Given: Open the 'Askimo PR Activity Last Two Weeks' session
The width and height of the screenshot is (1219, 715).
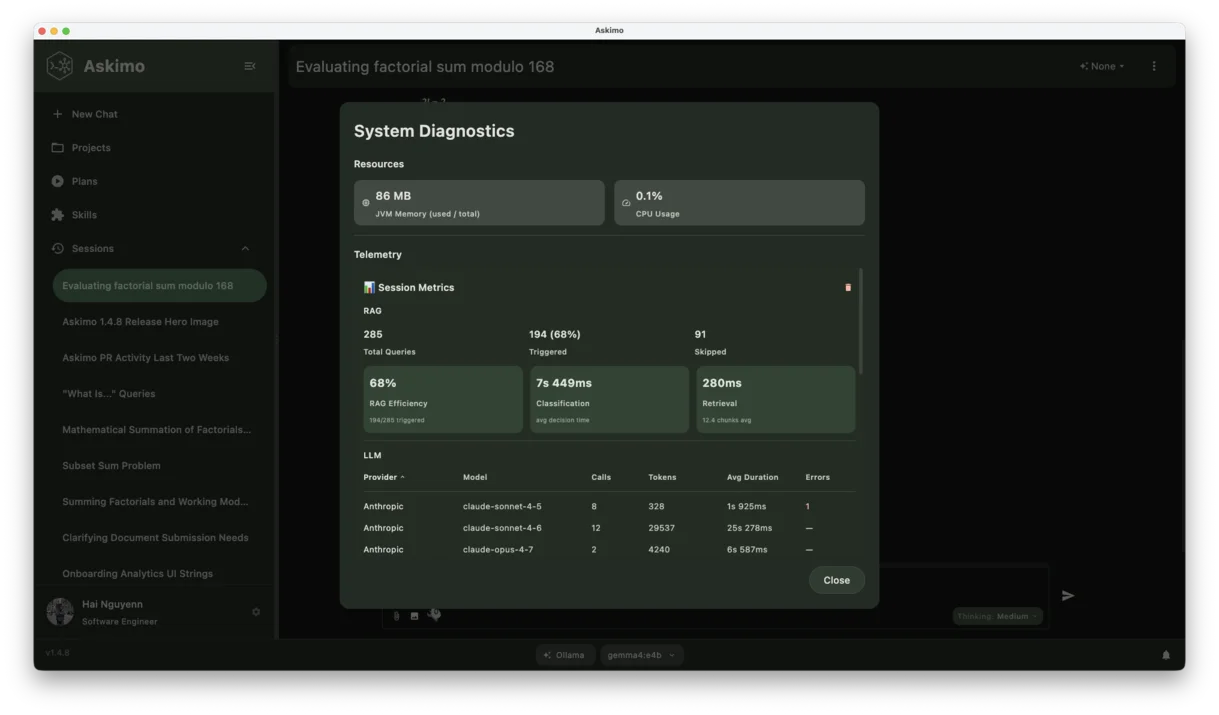Looking at the screenshot, I should coord(160,358).
